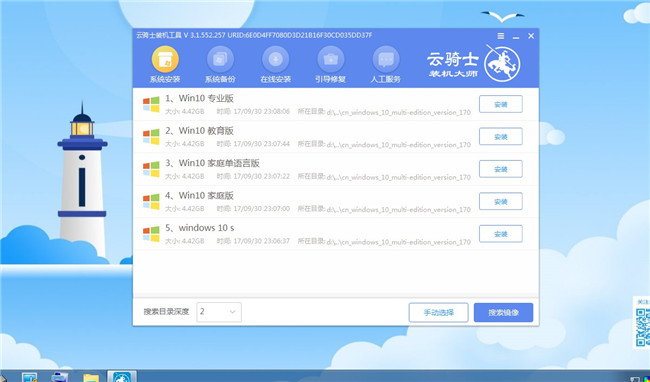Viewport: 650px width, 382px height.
Task: Open the 引导修复 icon tab
Action: tap(330, 64)
